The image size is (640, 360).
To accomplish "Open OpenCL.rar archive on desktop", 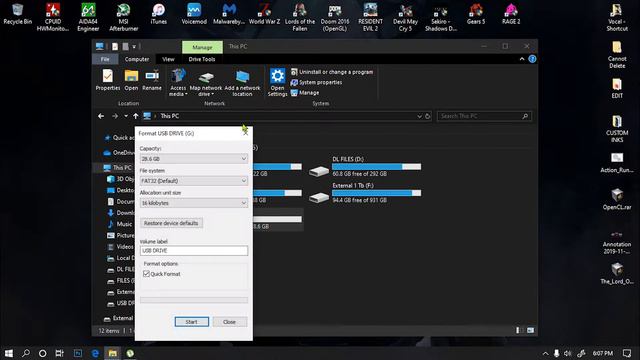I will (617, 199).
